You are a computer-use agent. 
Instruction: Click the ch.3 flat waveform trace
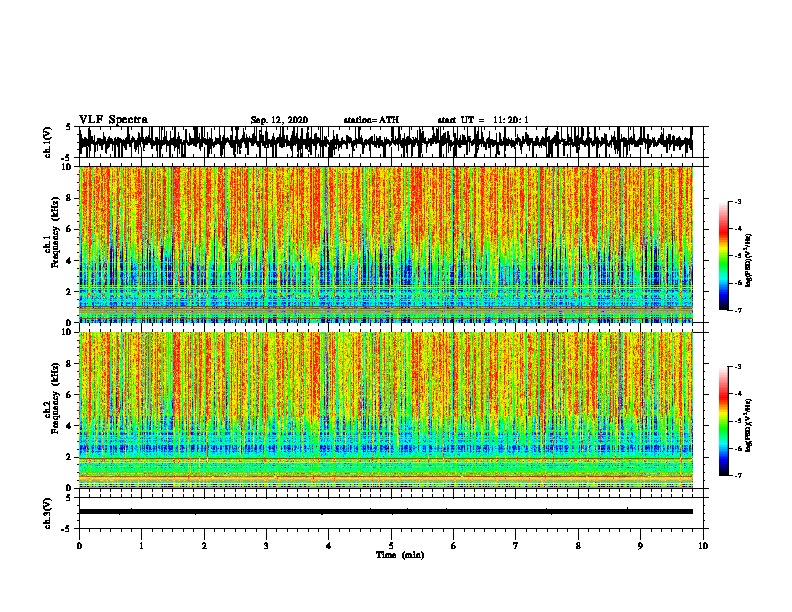(386, 512)
